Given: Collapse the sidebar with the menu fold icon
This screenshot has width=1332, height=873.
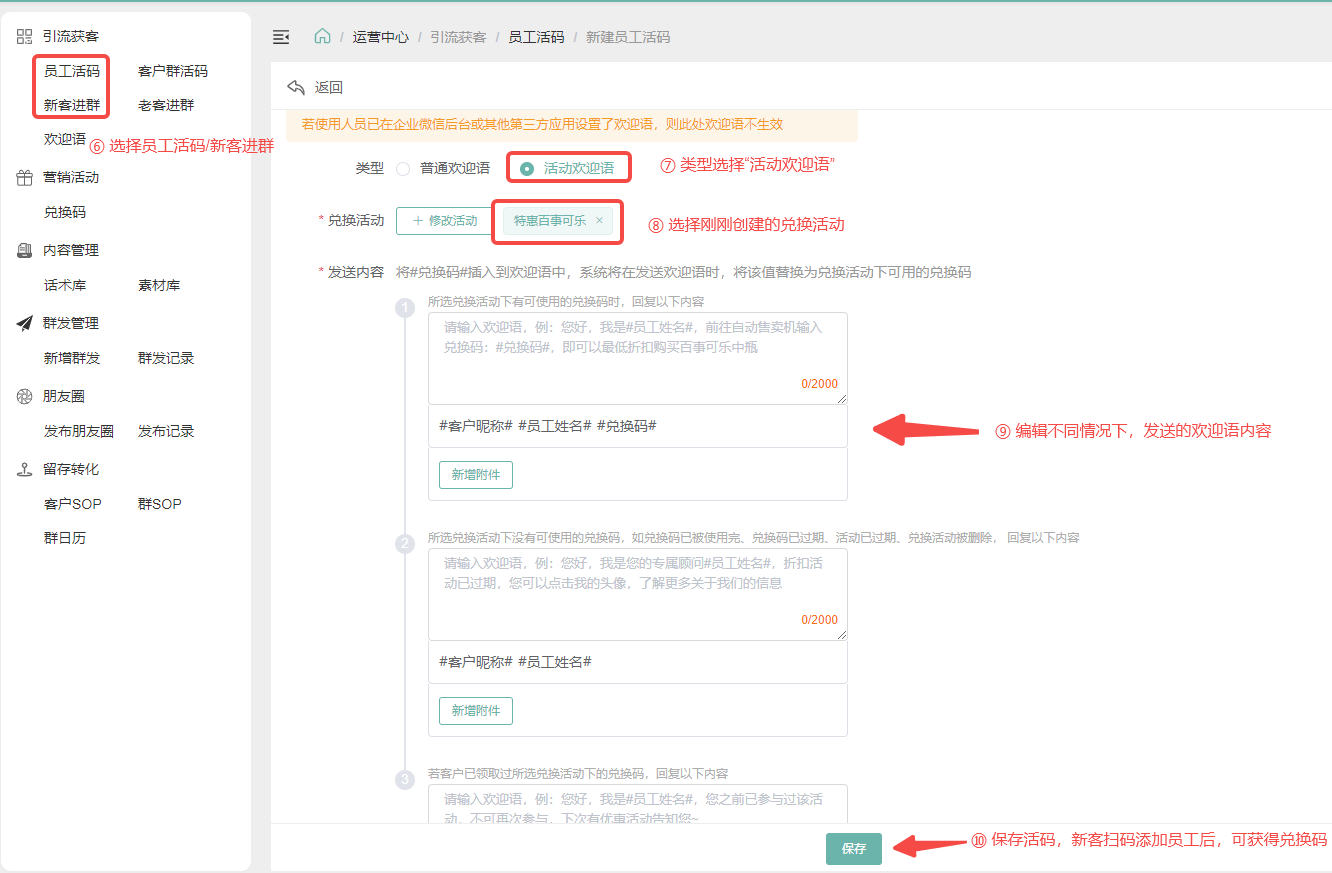Looking at the screenshot, I should tap(281, 37).
